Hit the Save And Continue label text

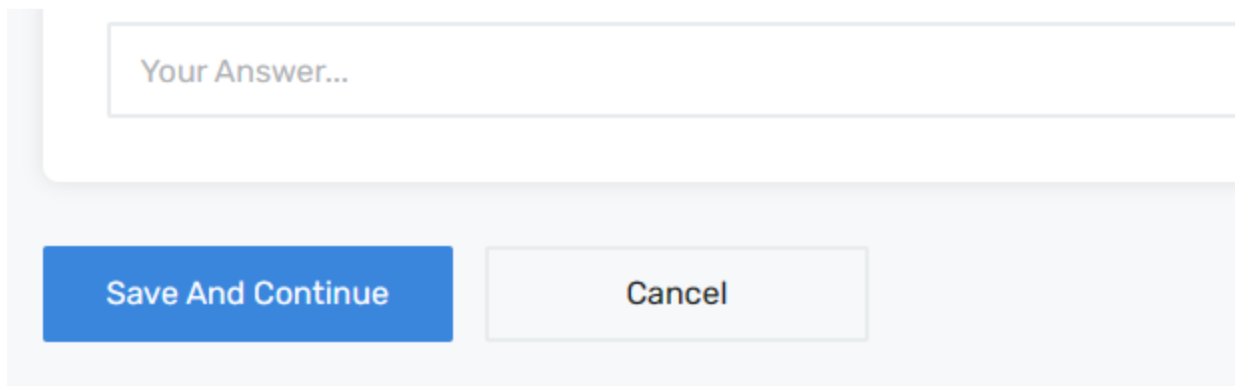tap(247, 294)
